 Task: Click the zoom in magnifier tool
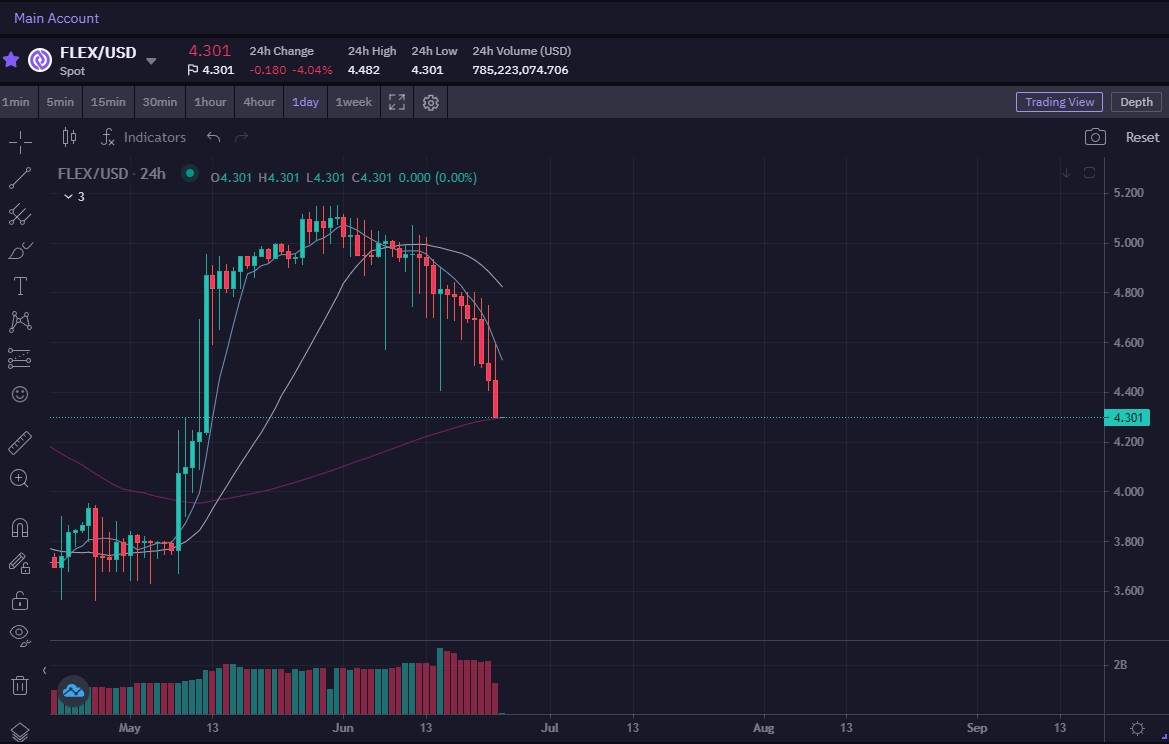pyautogui.click(x=20, y=479)
